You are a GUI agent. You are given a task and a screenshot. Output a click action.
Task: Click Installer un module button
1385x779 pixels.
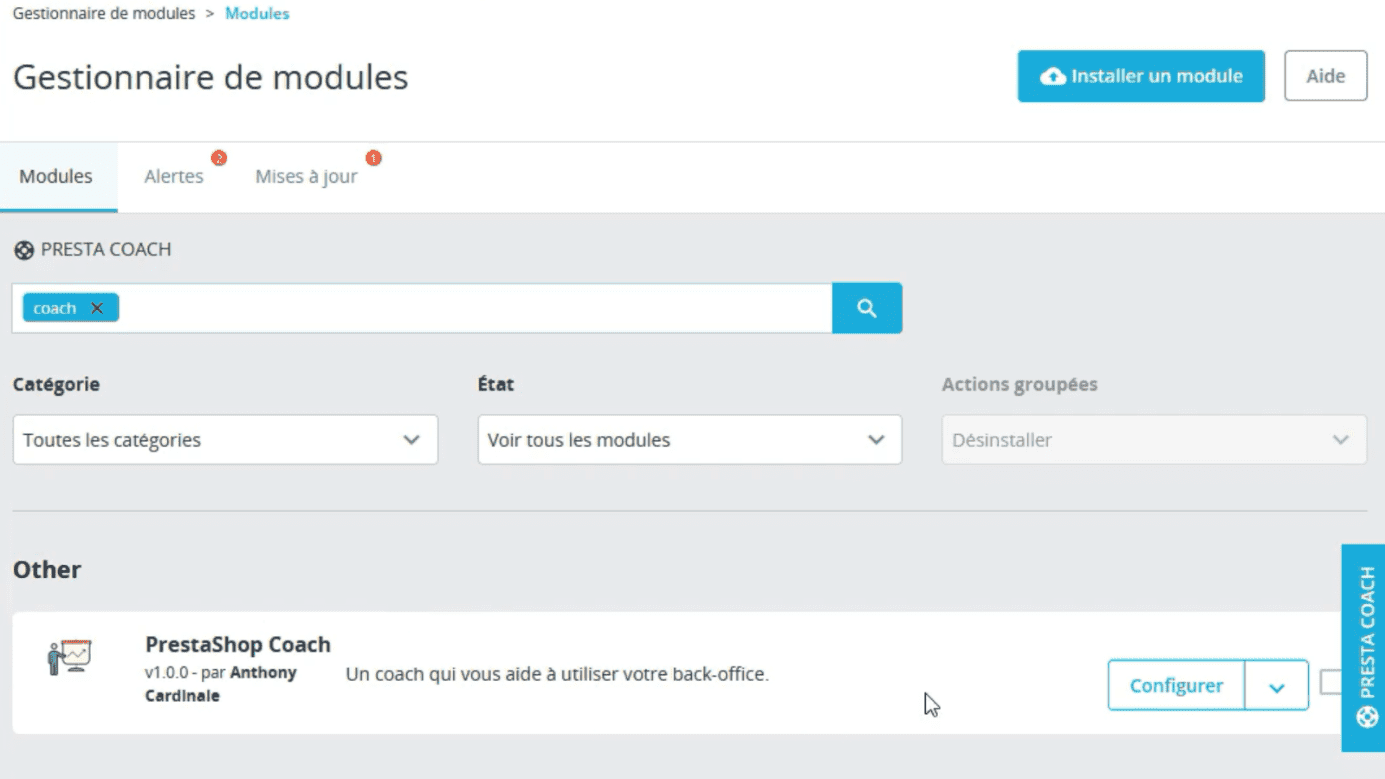tap(1141, 76)
